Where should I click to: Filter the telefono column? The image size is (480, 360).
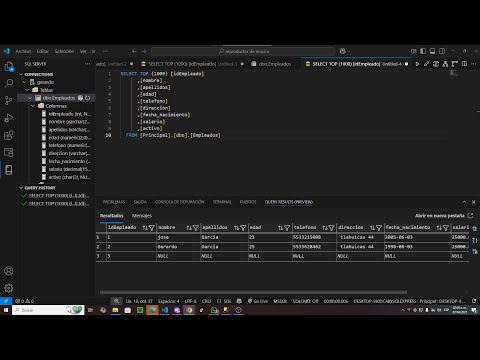331,228
